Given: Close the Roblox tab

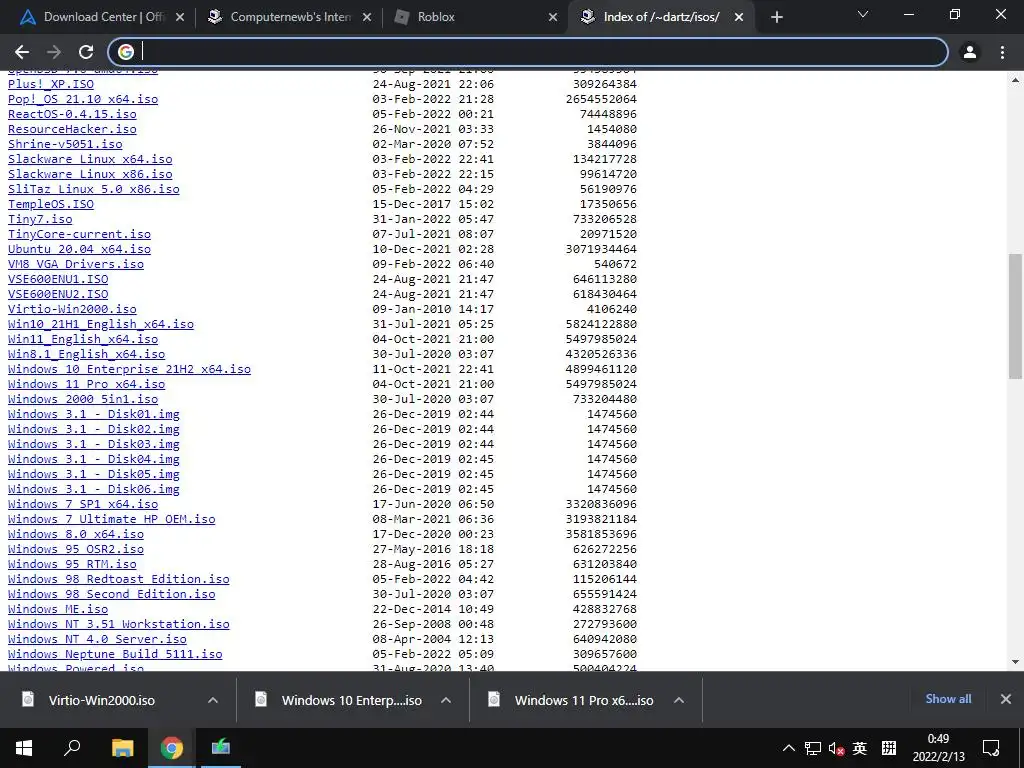Looking at the screenshot, I should [553, 17].
